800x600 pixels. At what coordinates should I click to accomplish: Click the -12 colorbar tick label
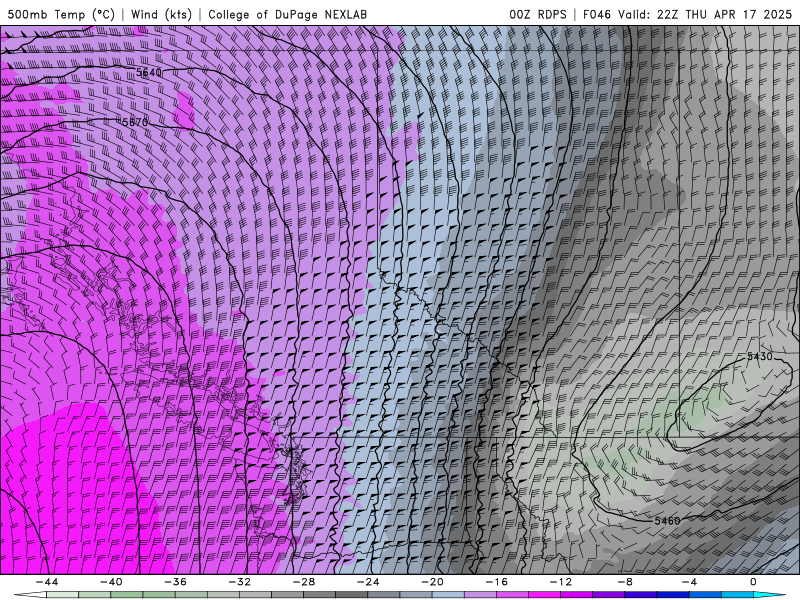(x=561, y=582)
